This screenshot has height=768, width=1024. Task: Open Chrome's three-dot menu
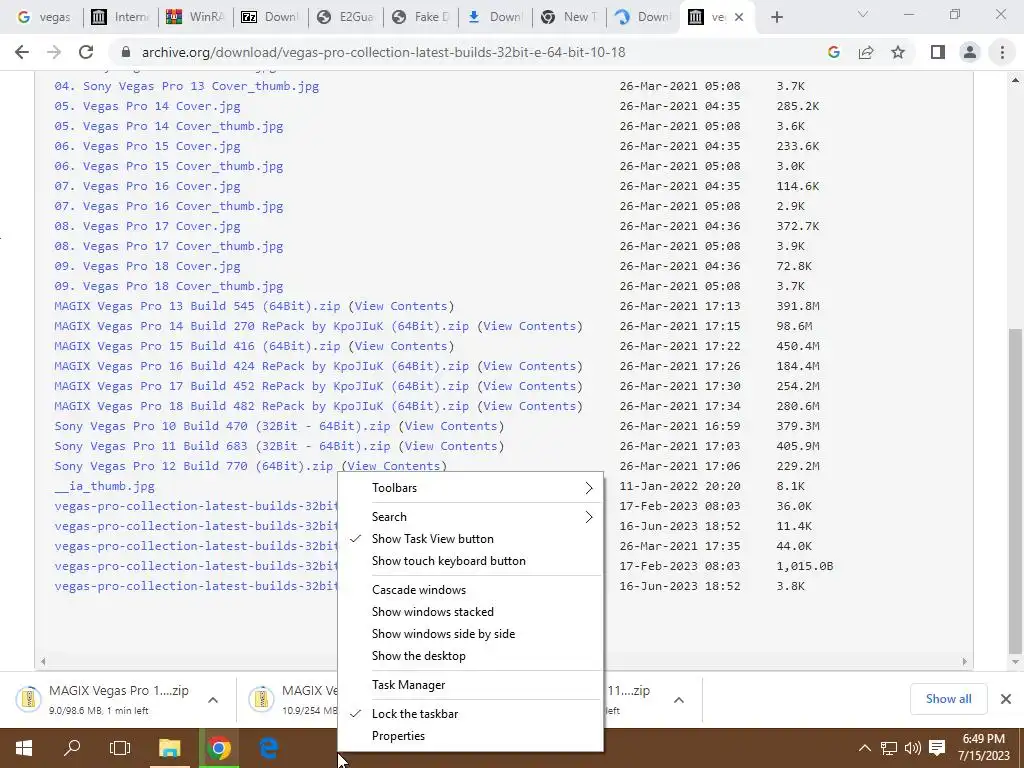click(1002, 52)
